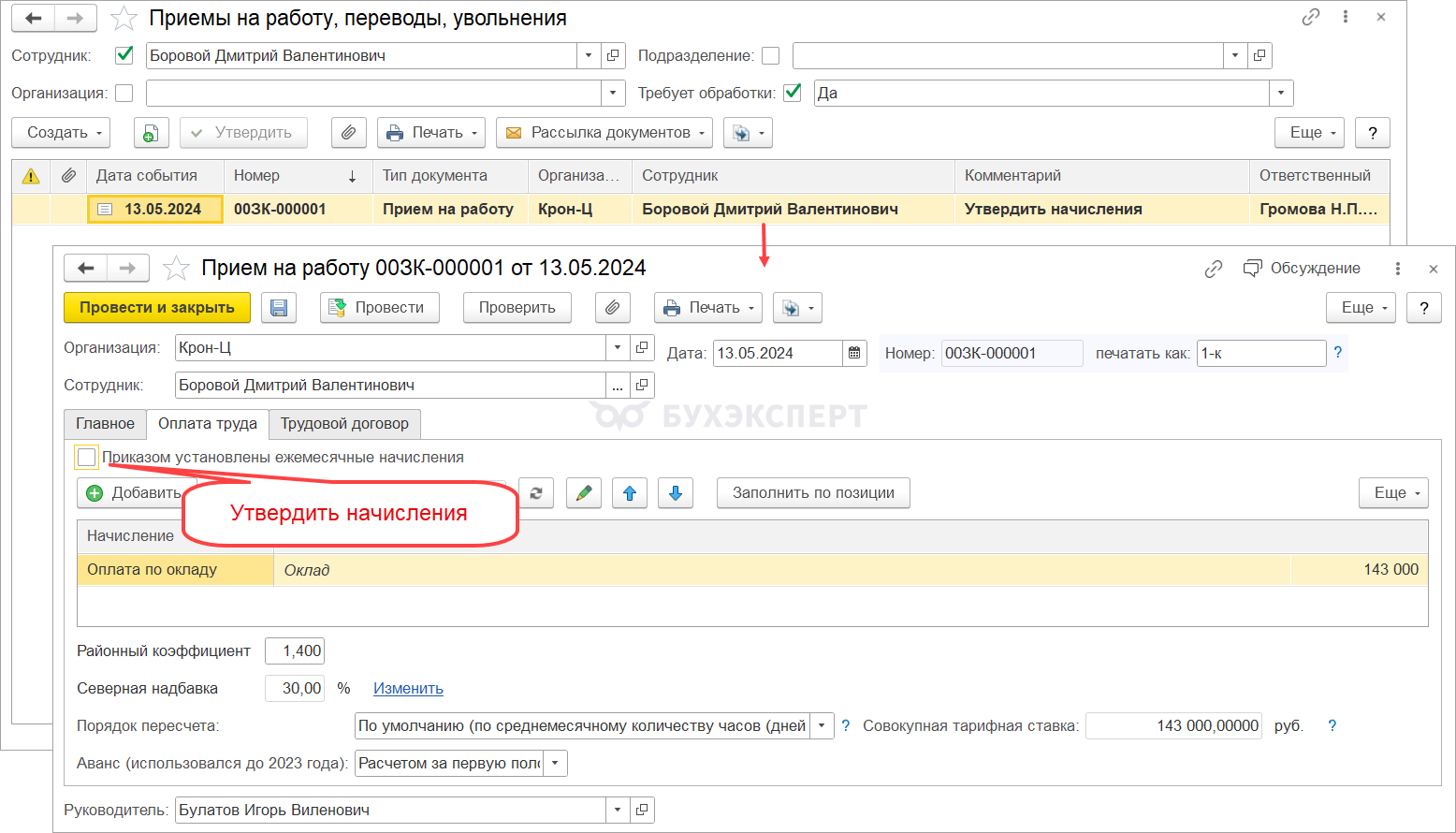The image size is (1456, 833).
Task: Click the refresh accruals icon
Action: pyautogui.click(x=536, y=493)
